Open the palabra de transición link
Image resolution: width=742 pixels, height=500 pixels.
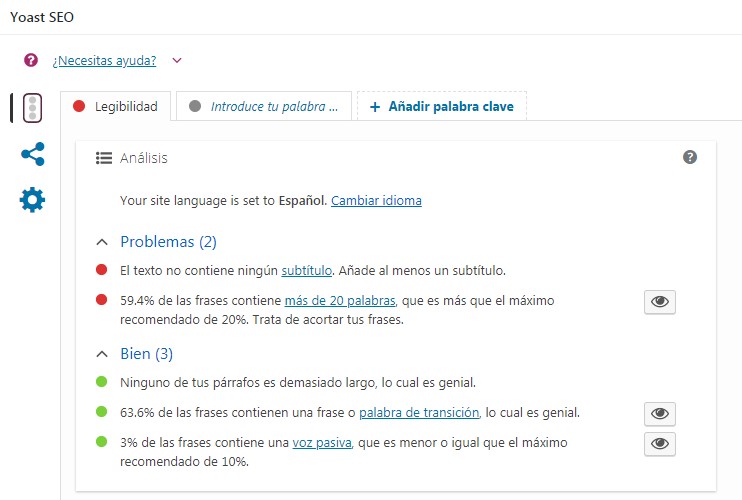(x=419, y=412)
